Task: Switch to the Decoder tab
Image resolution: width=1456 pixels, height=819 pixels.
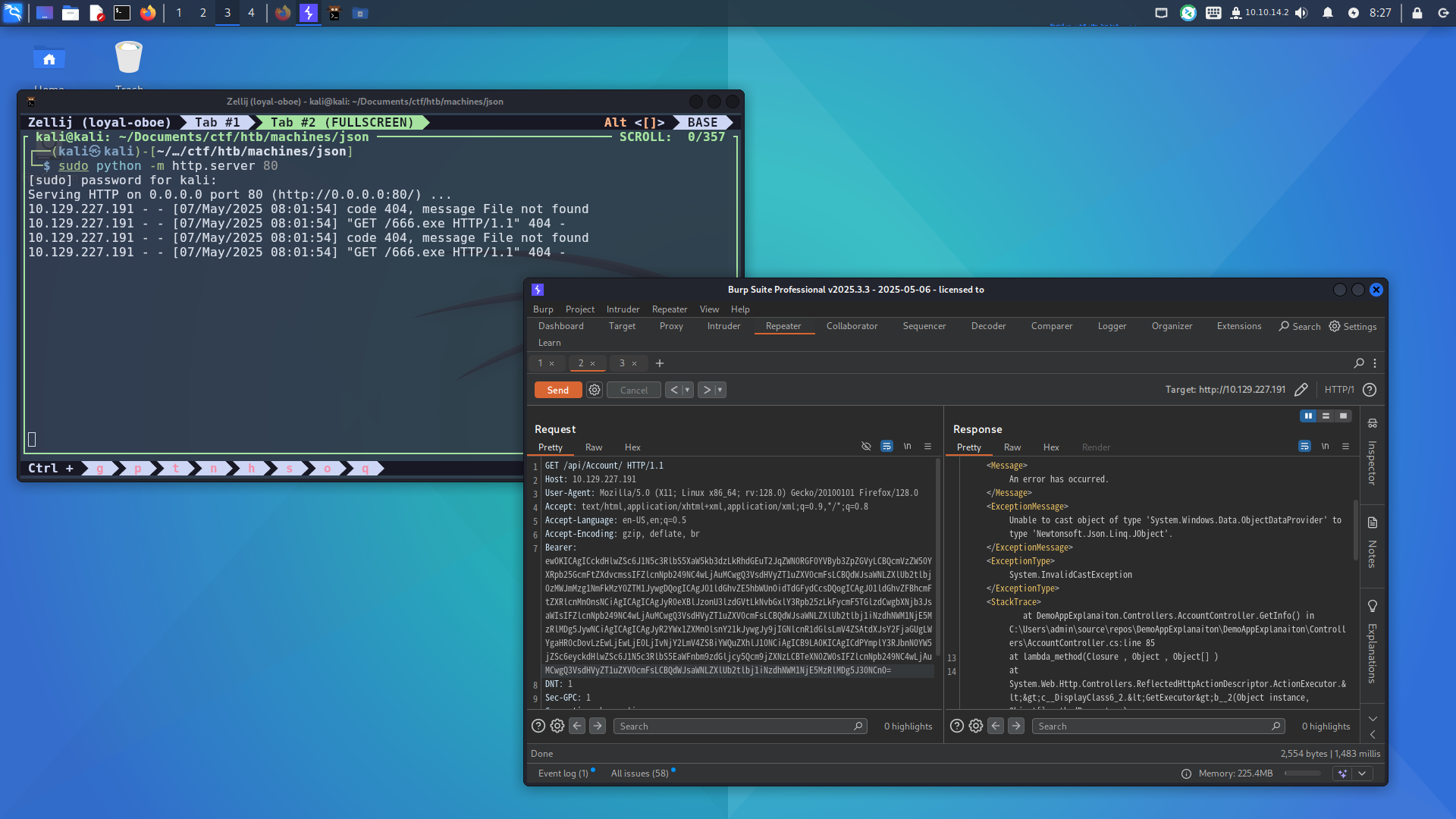Action: pyautogui.click(x=988, y=326)
